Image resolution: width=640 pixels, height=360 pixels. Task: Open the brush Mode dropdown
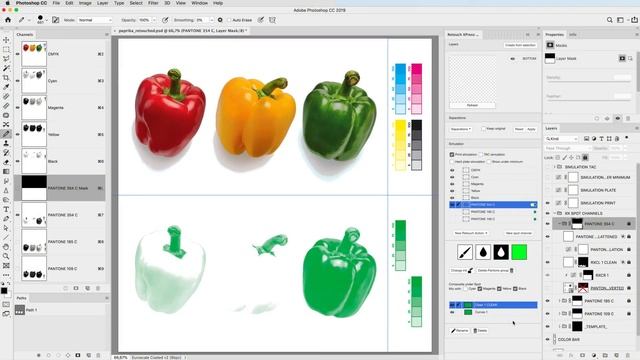tap(94, 20)
